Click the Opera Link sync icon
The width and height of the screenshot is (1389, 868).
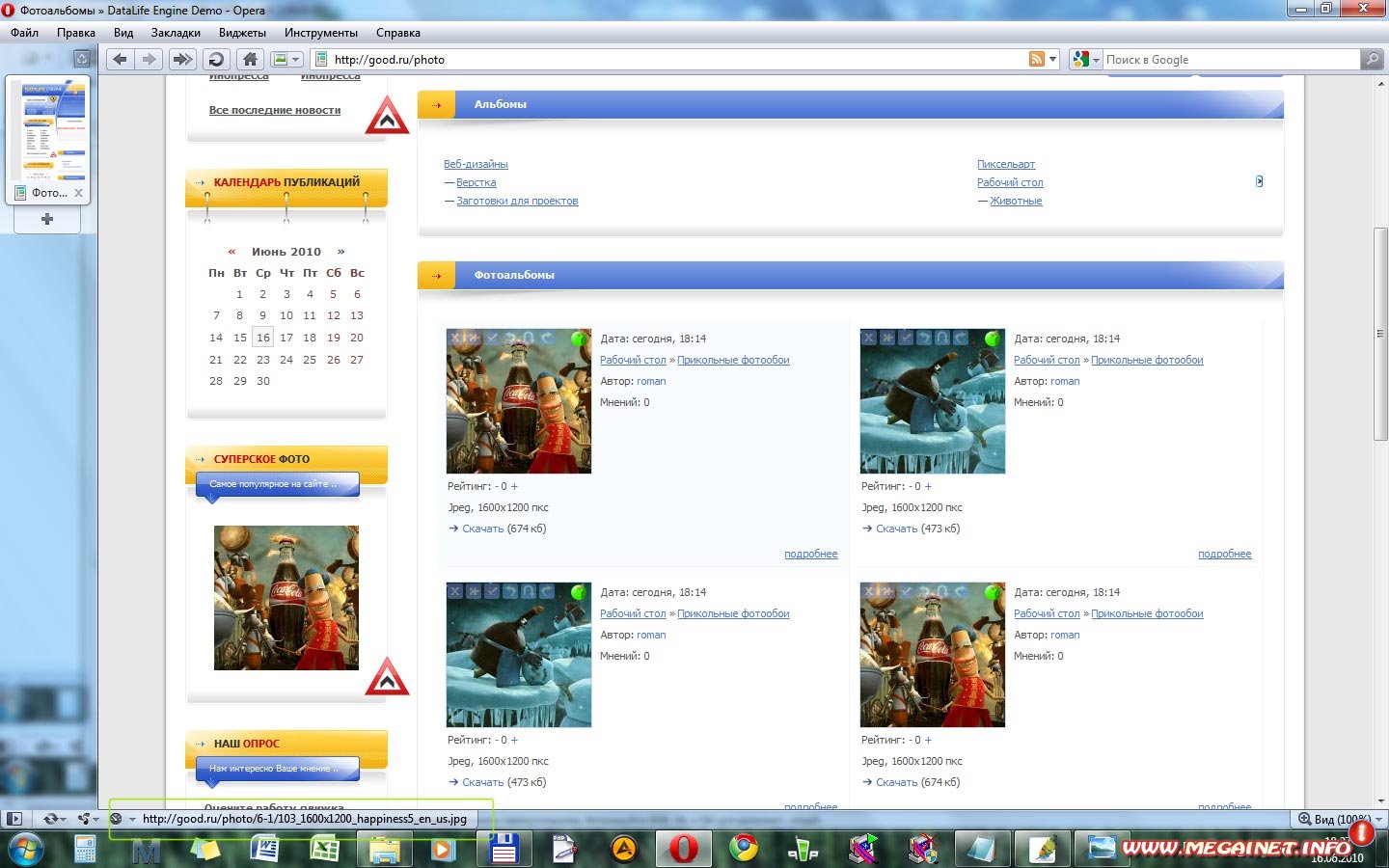point(51,819)
